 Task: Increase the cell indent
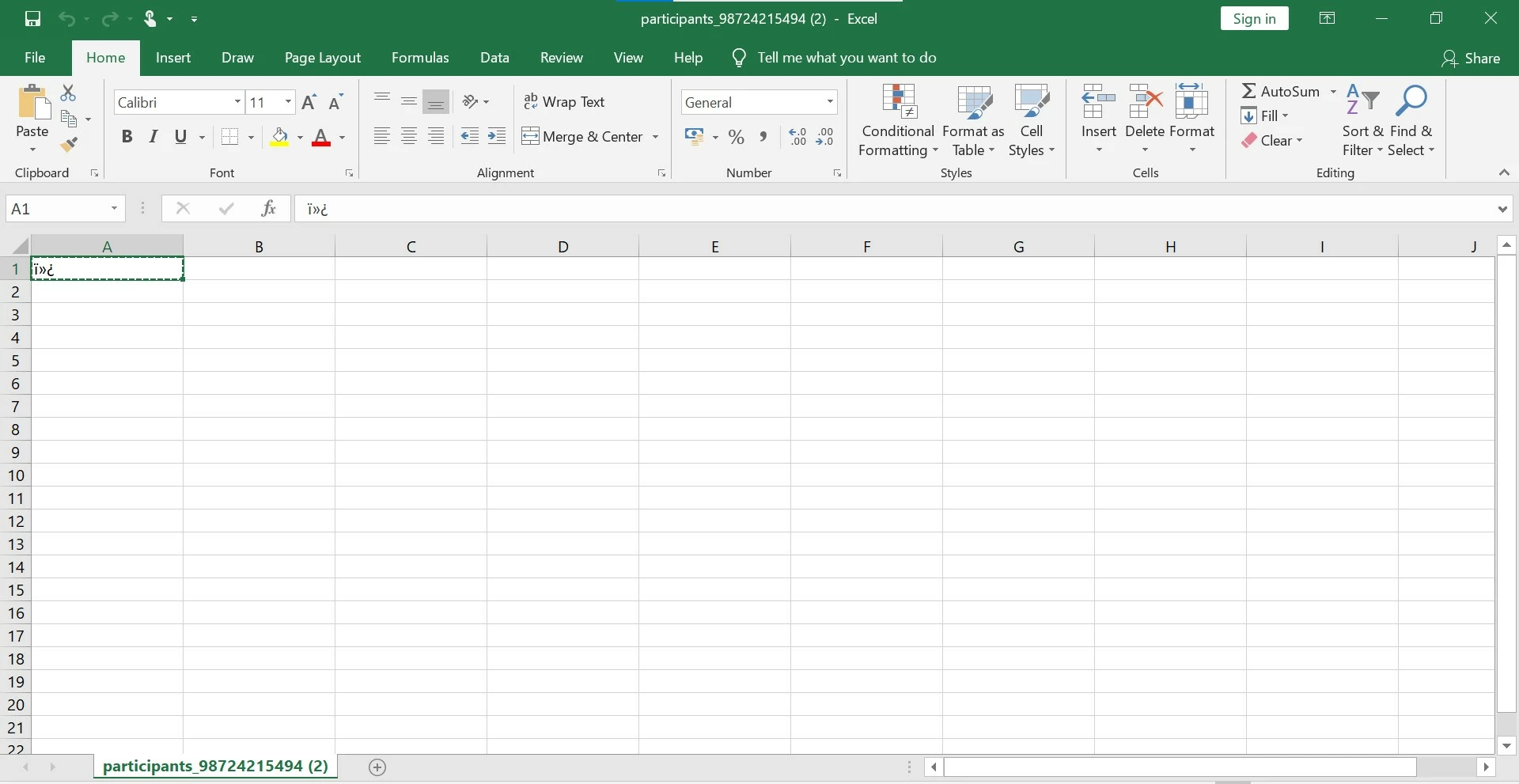coord(497,137)
